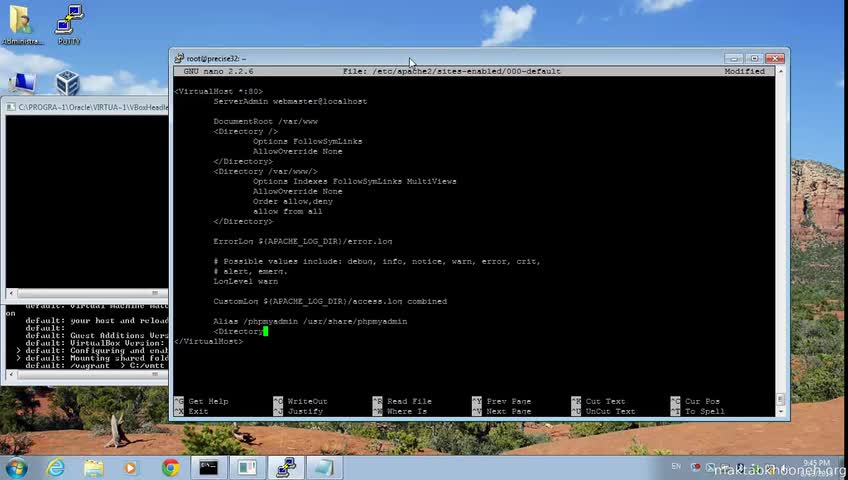Click the closing '</VirtualHost>' line

(209, 341)
